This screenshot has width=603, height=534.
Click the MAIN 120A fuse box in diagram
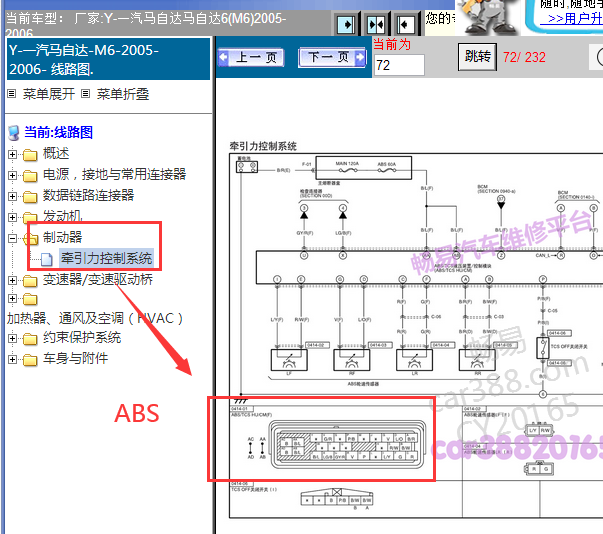point(363,168)
